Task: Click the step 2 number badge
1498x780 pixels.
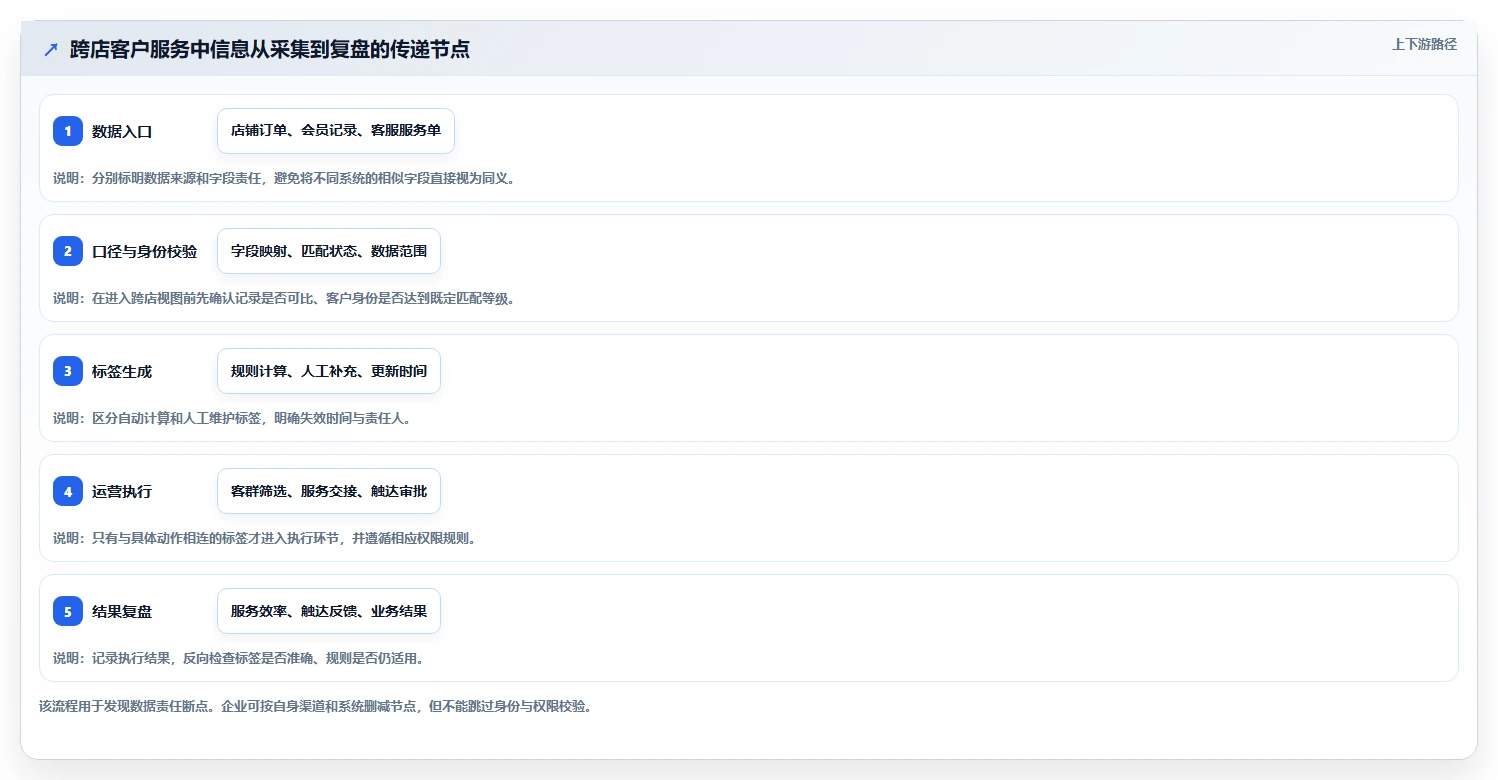Action: click(68, 251)
